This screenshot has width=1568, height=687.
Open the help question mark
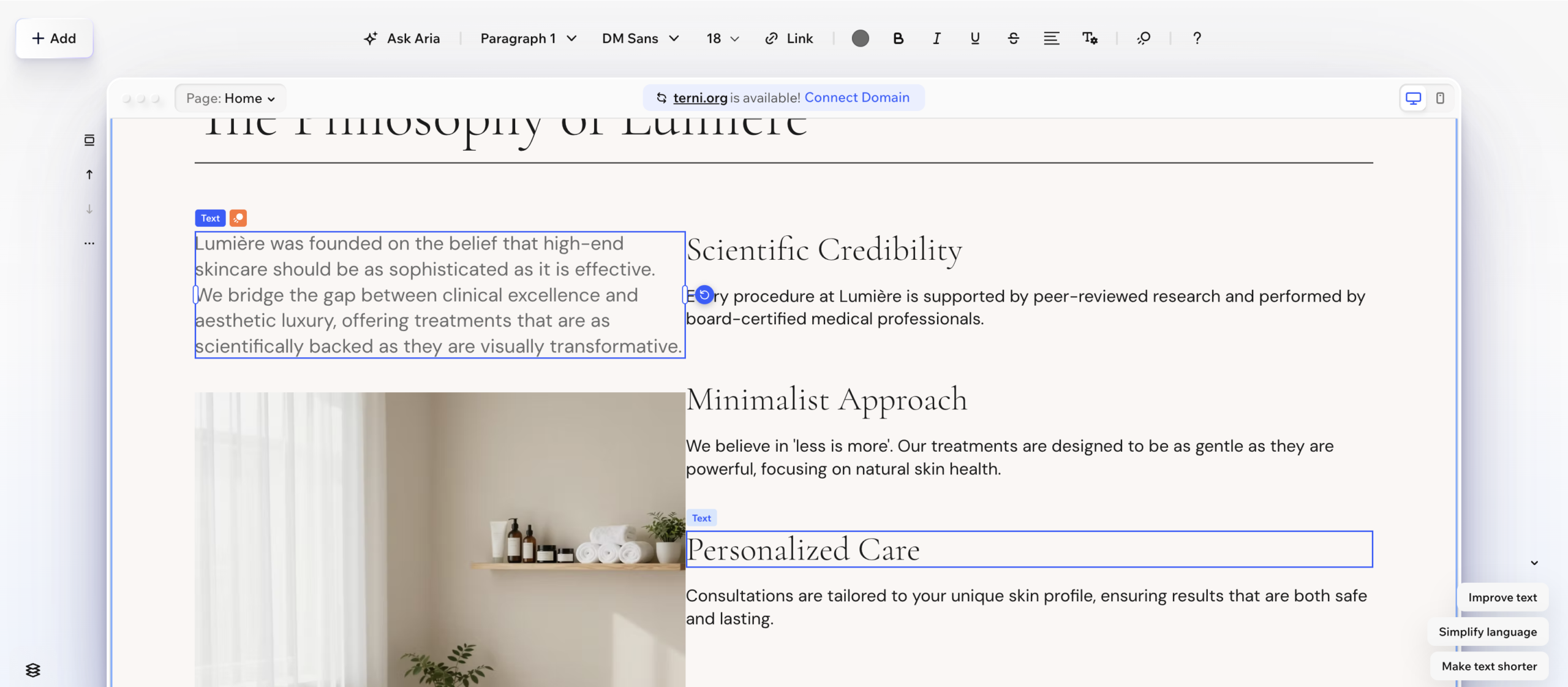(1197, 39)
